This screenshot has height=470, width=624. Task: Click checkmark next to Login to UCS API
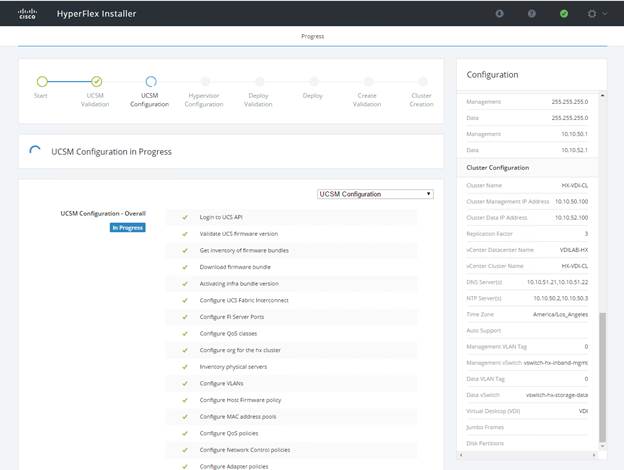tap(185, 217)
